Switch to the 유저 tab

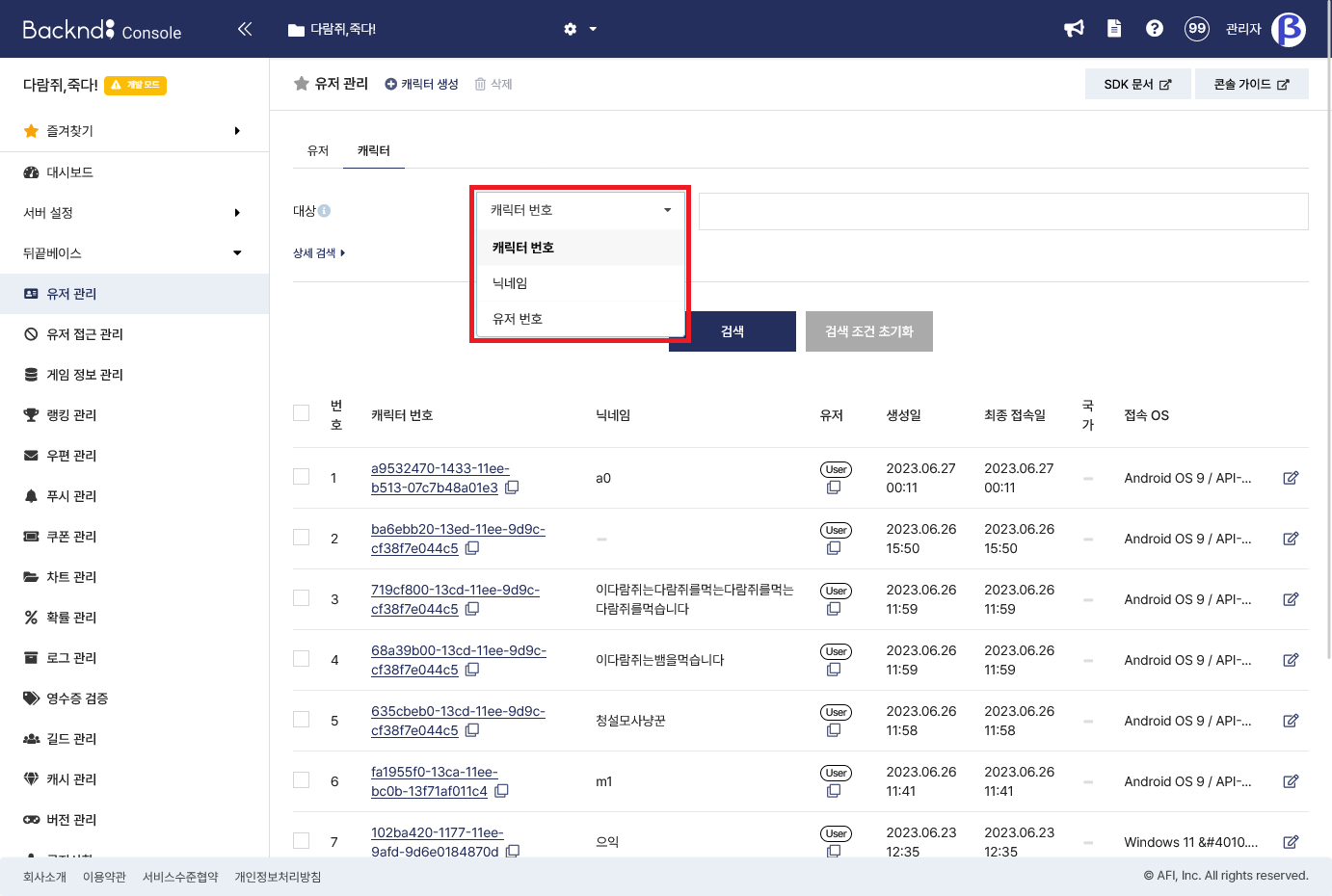click(318, 150)
